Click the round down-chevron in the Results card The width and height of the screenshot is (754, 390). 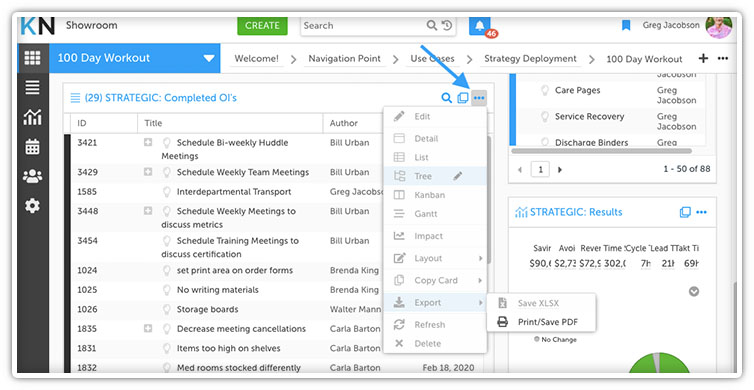tap(694, 291)
